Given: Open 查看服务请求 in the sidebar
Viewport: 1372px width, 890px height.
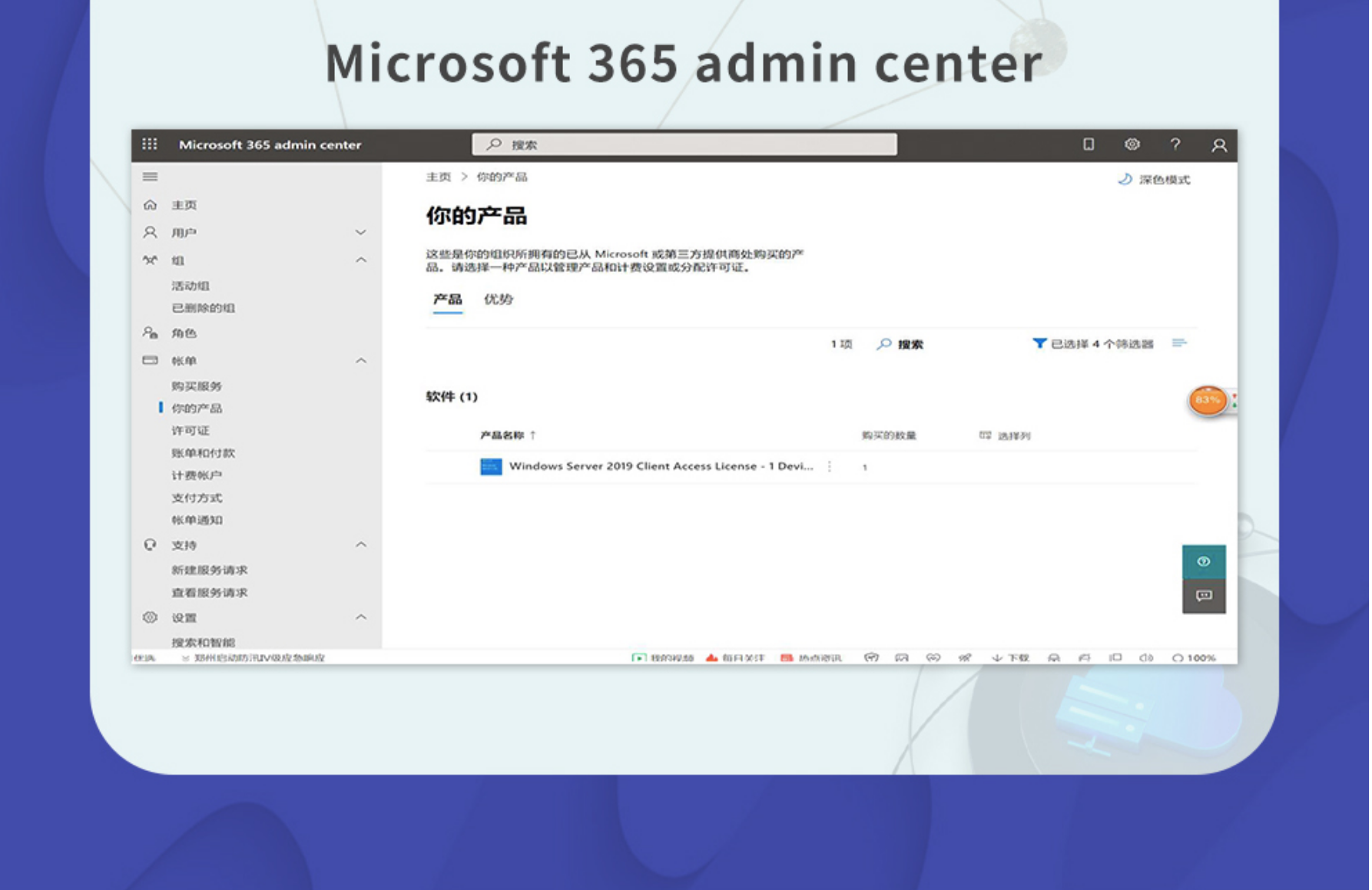Looking at the screenshot, I should click(x=209, y=593).
